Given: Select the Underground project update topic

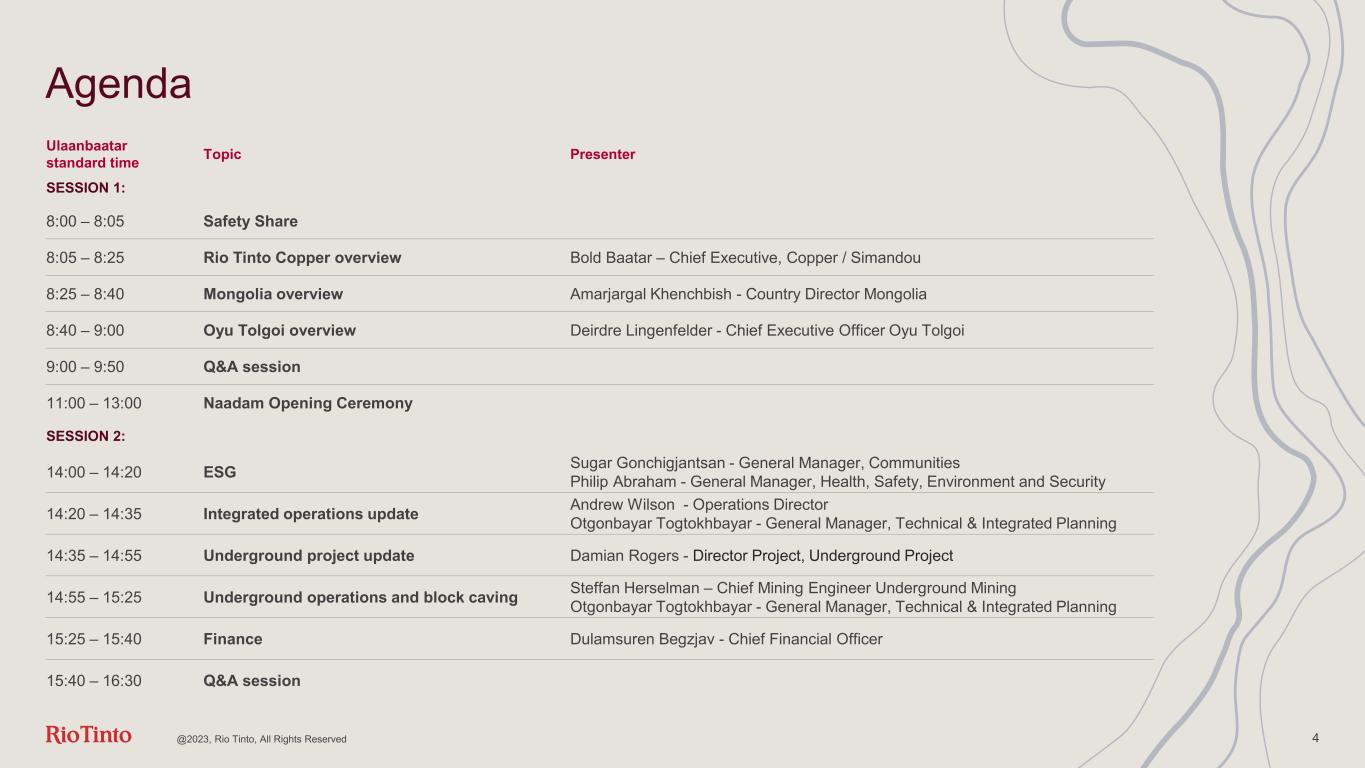Looking at the screenshot, I should tap(309, 556).
